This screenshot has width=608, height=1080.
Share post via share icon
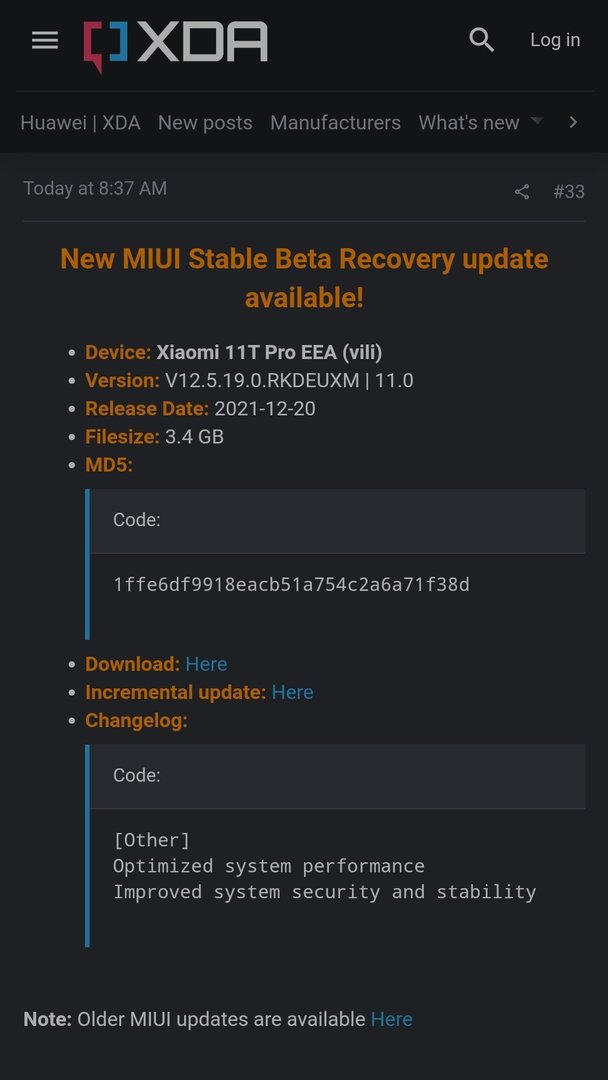coord(522,191)
